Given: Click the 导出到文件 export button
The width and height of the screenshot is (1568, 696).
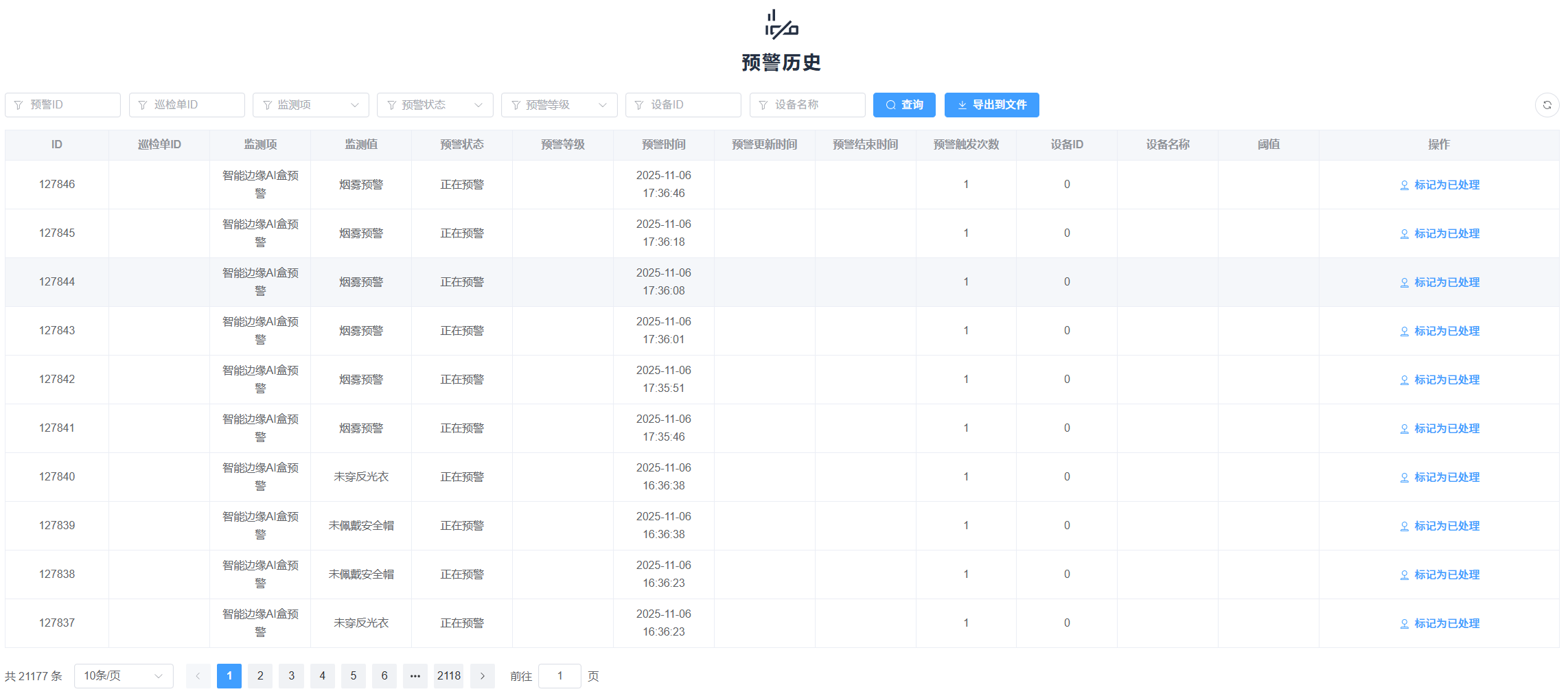Looking at the screenshot, I should click(x=991, y=105).
